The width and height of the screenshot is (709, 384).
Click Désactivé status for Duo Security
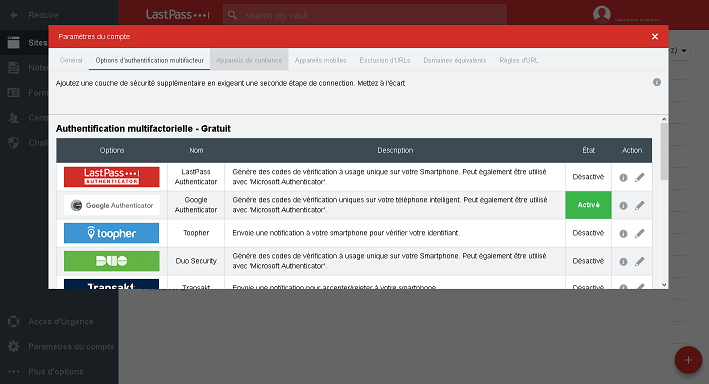pyautogui.click(x=588, y=261)
